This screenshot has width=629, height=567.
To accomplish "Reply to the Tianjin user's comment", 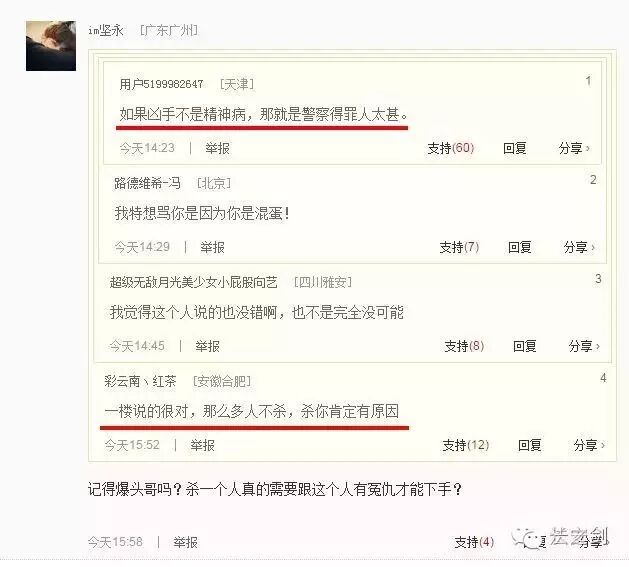I will 515,148.
